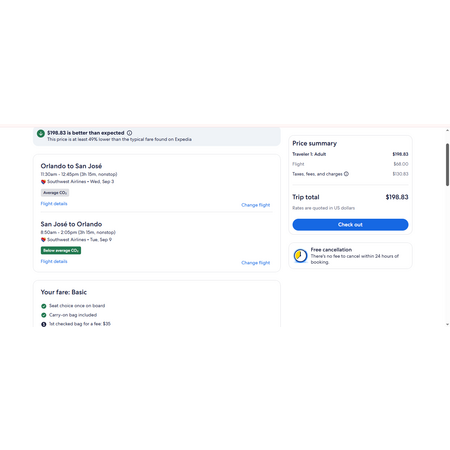Click the Trip total amount $198.83

click(x=397, y=197)
